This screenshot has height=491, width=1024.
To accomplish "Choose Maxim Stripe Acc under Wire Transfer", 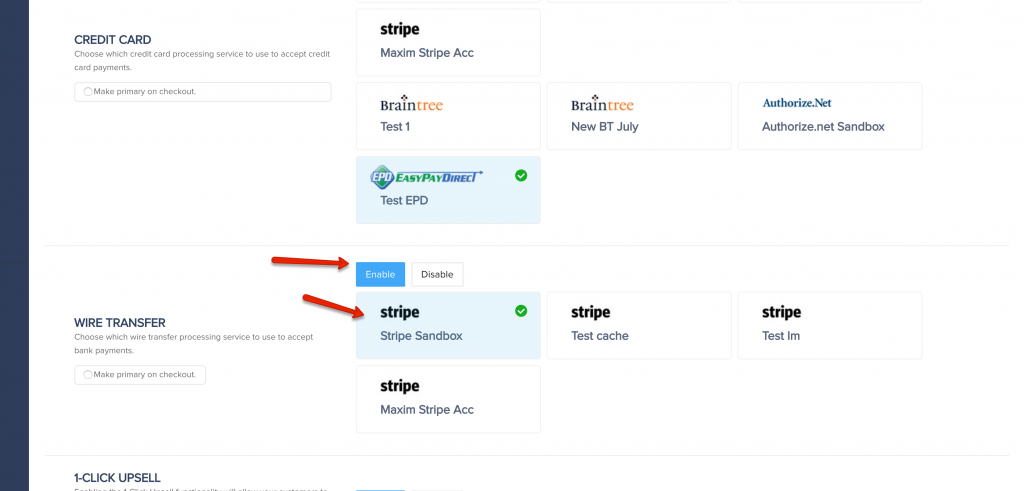I will [448, 399].
